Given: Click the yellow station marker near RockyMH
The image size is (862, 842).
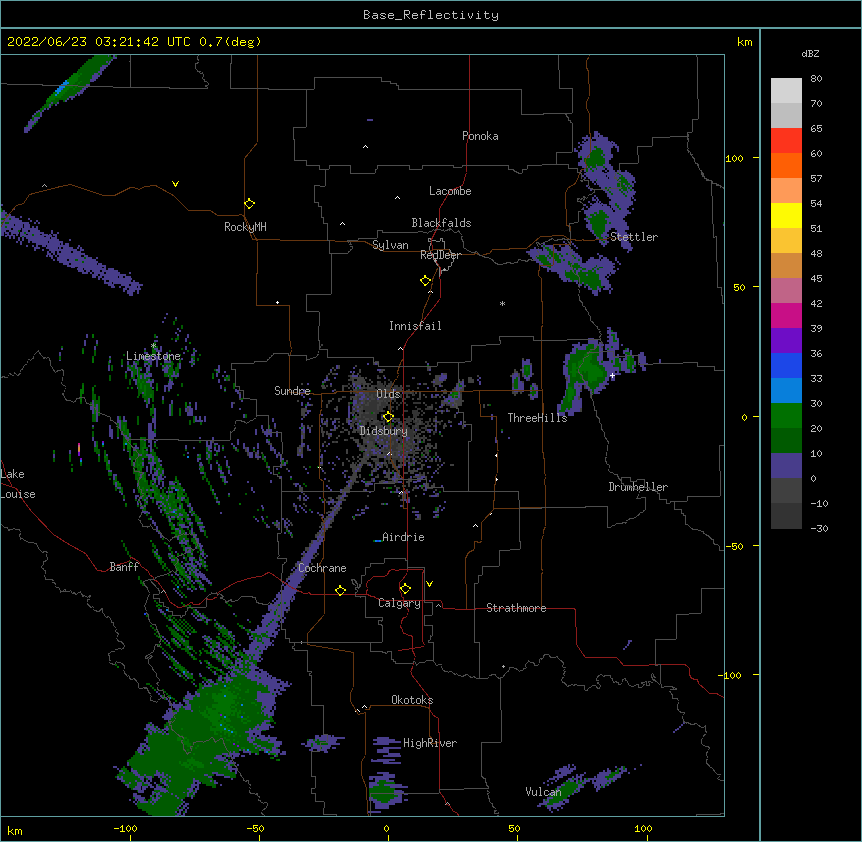Looking at the screenshot, I should click(x=249, y=204).
